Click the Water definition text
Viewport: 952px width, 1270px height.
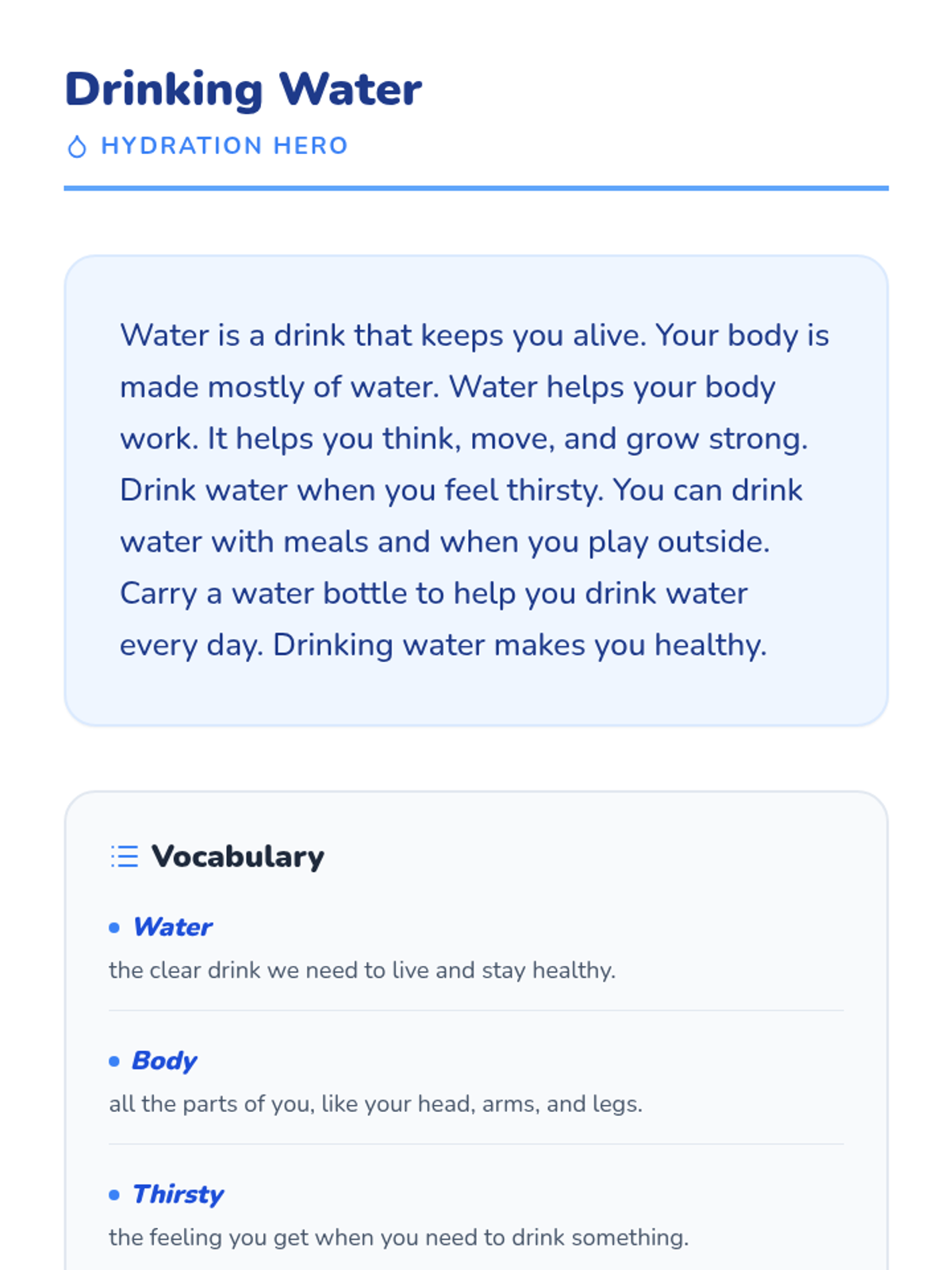[363, 970]
